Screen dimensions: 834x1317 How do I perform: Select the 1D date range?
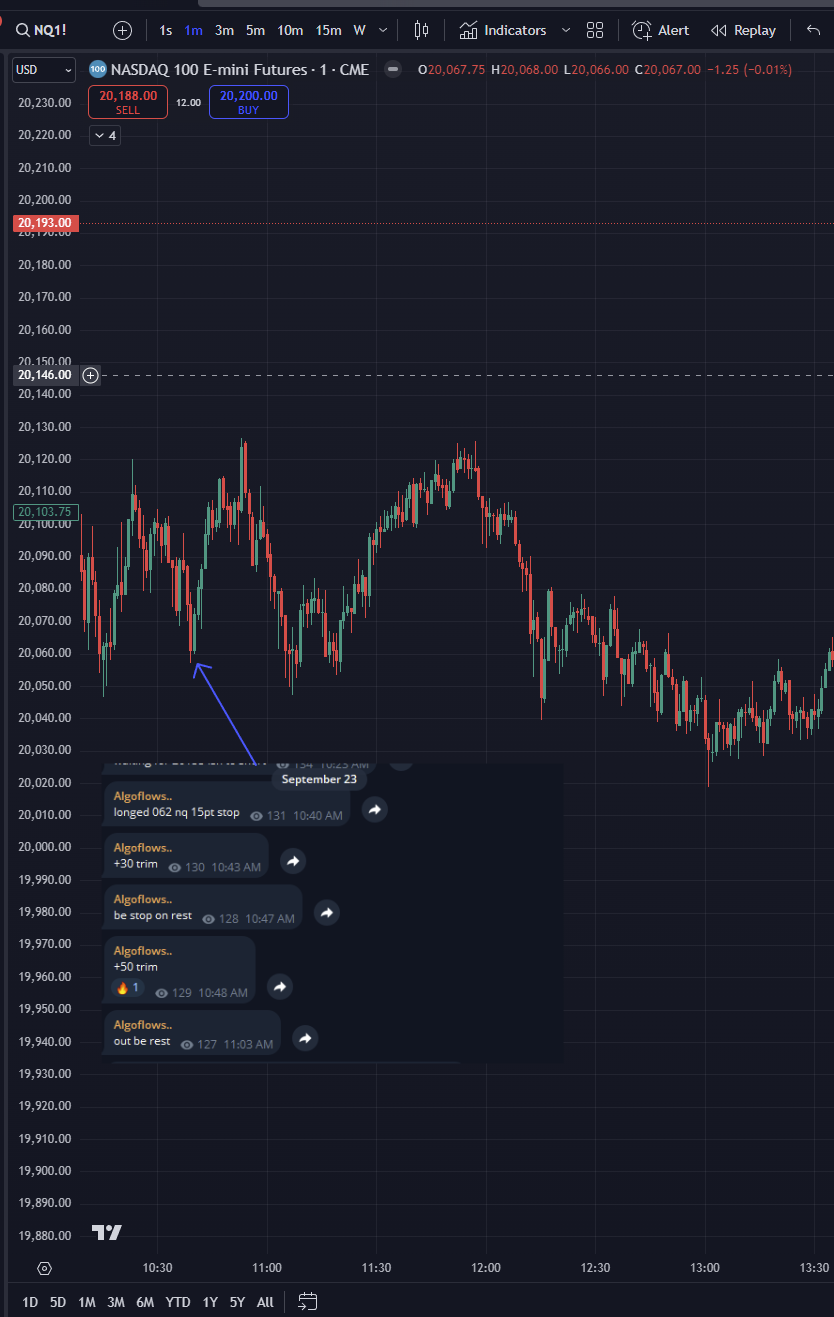[x=30, y=1302]
